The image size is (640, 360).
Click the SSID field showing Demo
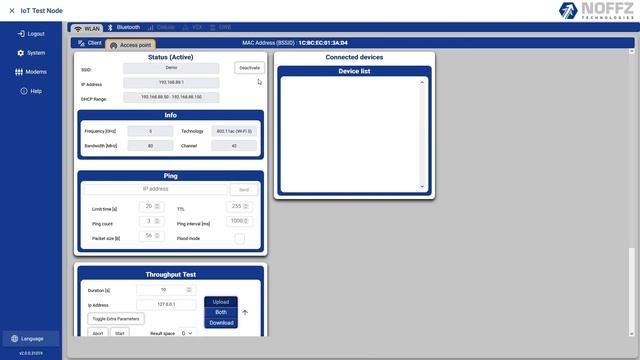pos(171,68)
